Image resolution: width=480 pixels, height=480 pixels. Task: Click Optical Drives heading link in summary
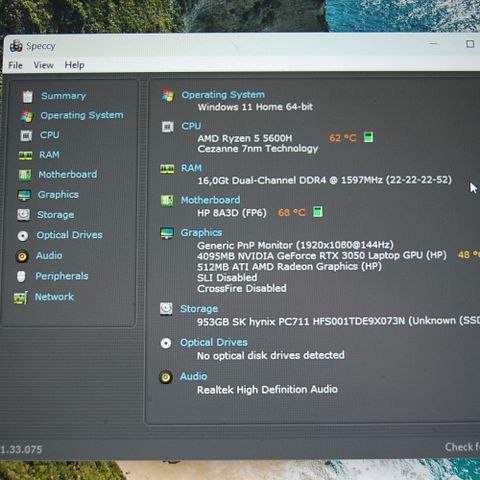pyautogui.click(x=214, y=343)
